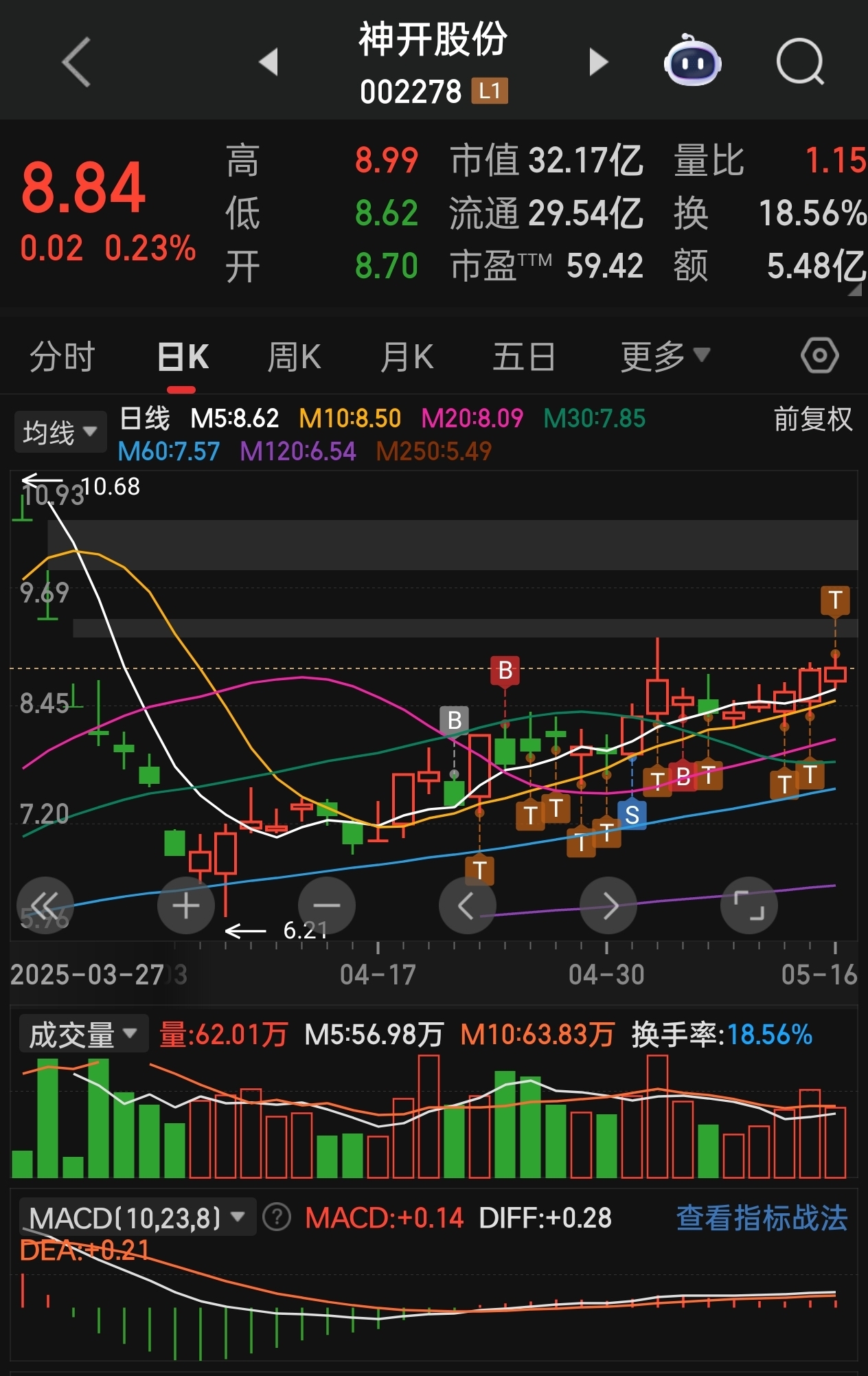Tap stock name 神开股份
This screenshot has width=868, height=1376.
tap(433, 39)
